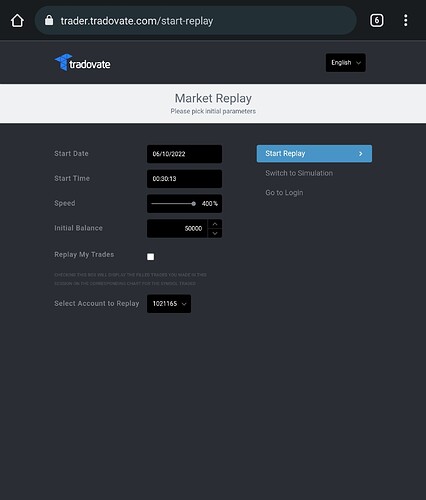Viewport: 426px width, 500px height.
Task: Click the Tradovate logo
Action: [82, 63]
